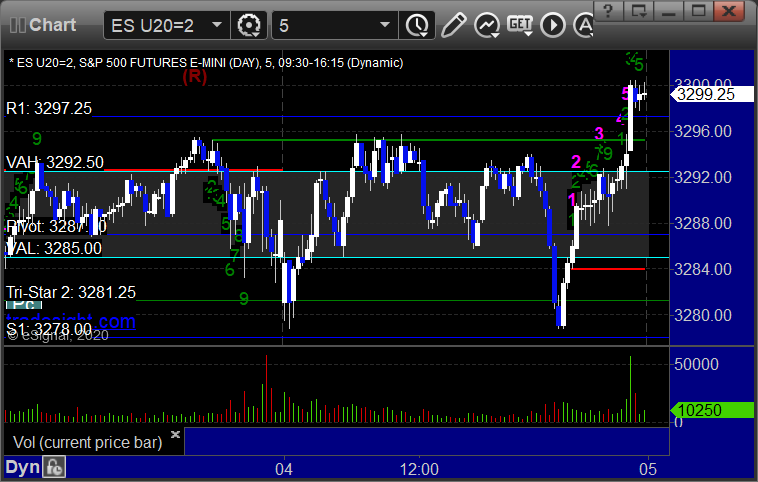Click the VAH: 3292.50 label
Viewport: 758px width, 482px height.
coord(55,162)
